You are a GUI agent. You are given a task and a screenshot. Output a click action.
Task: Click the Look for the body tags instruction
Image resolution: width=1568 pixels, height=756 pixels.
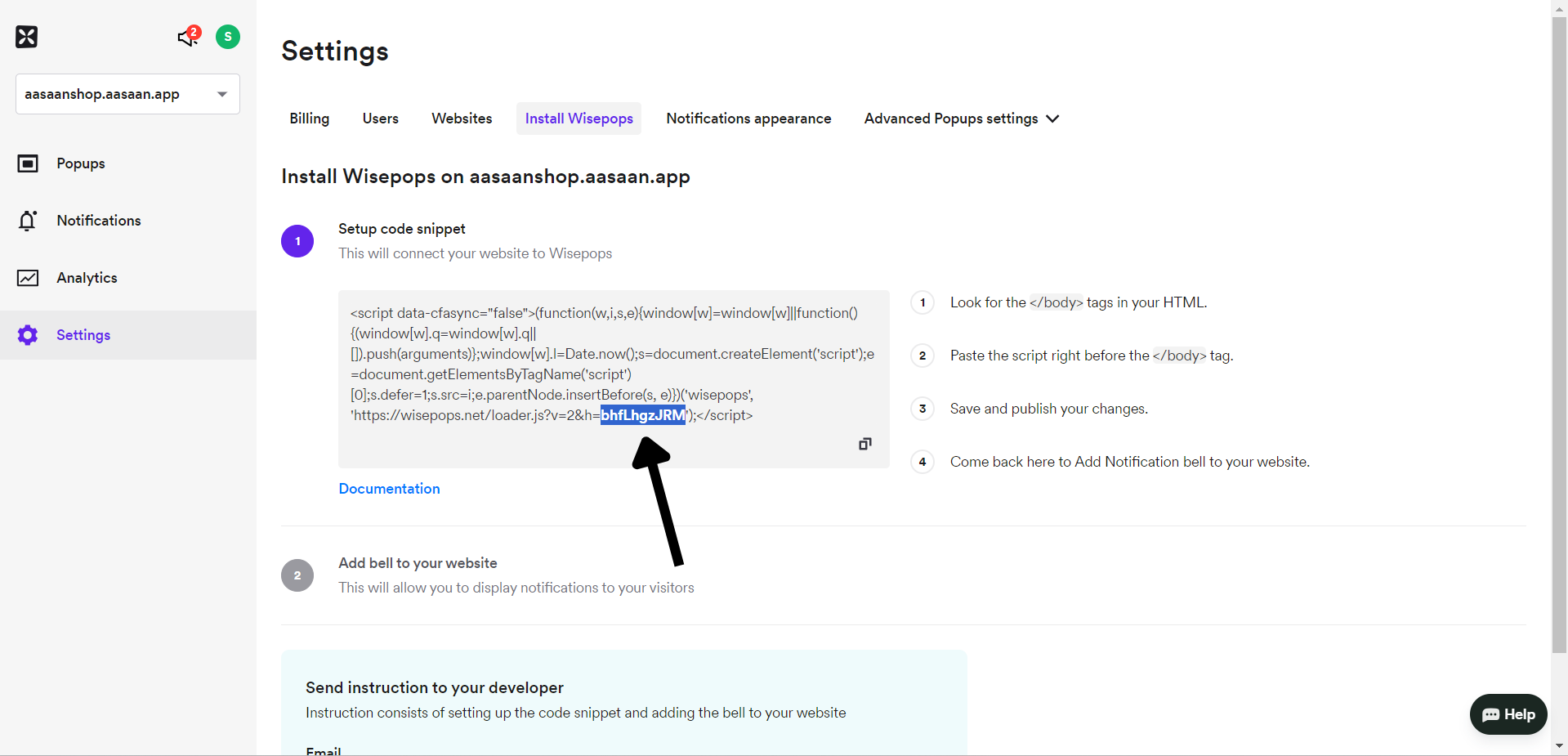[x=1079, y=302]
